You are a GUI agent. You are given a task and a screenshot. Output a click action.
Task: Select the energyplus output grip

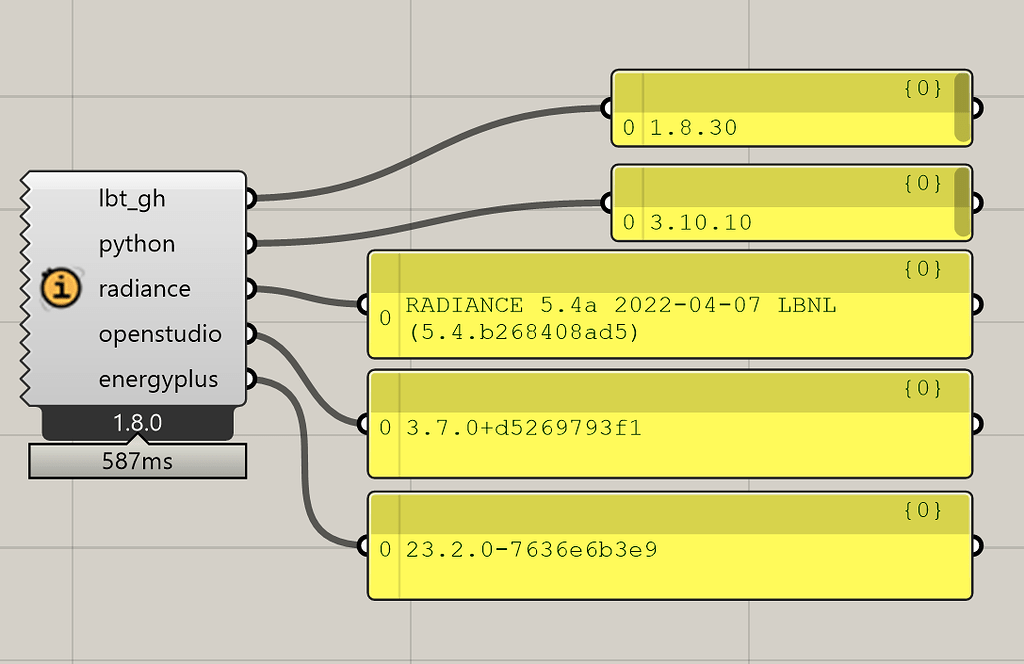[x=251, y=378]
